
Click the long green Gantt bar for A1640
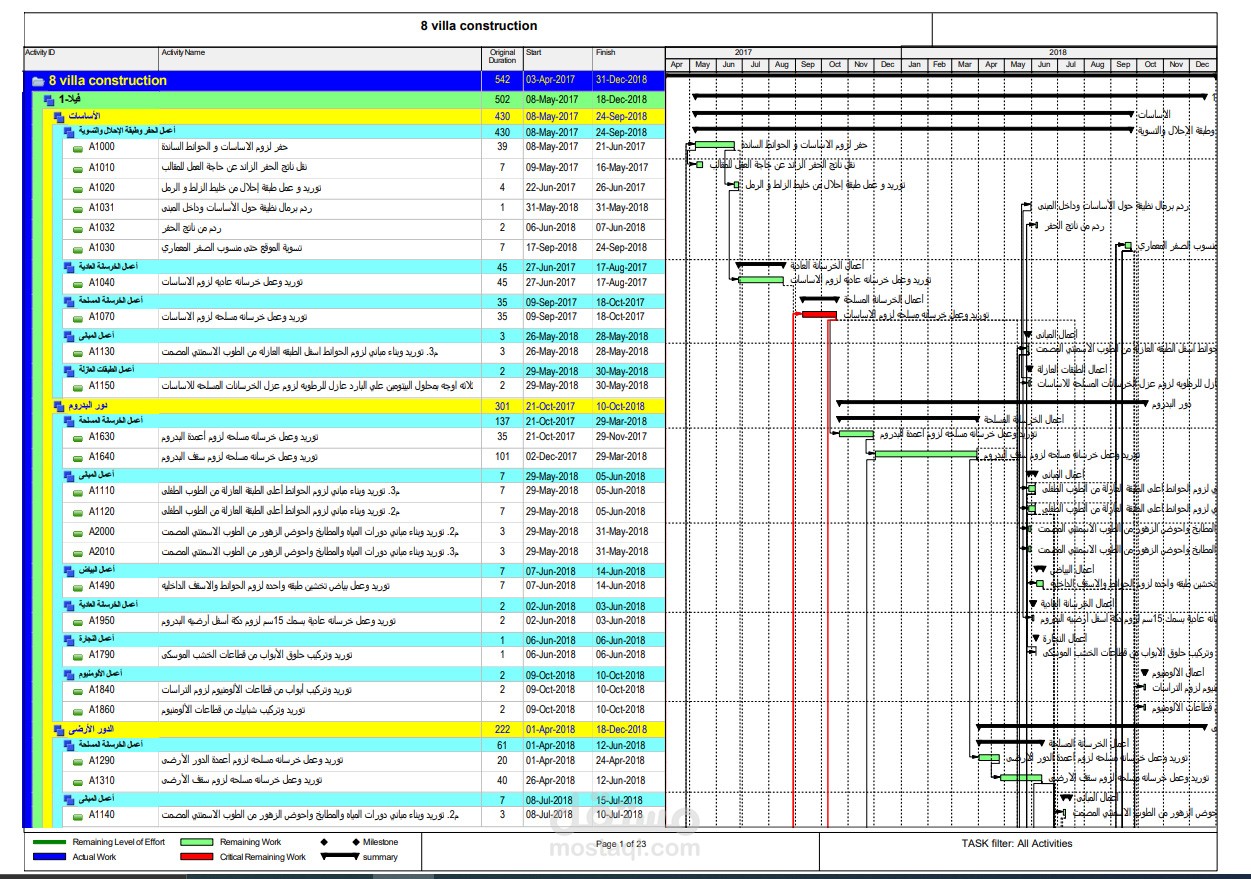click(926, 454)
